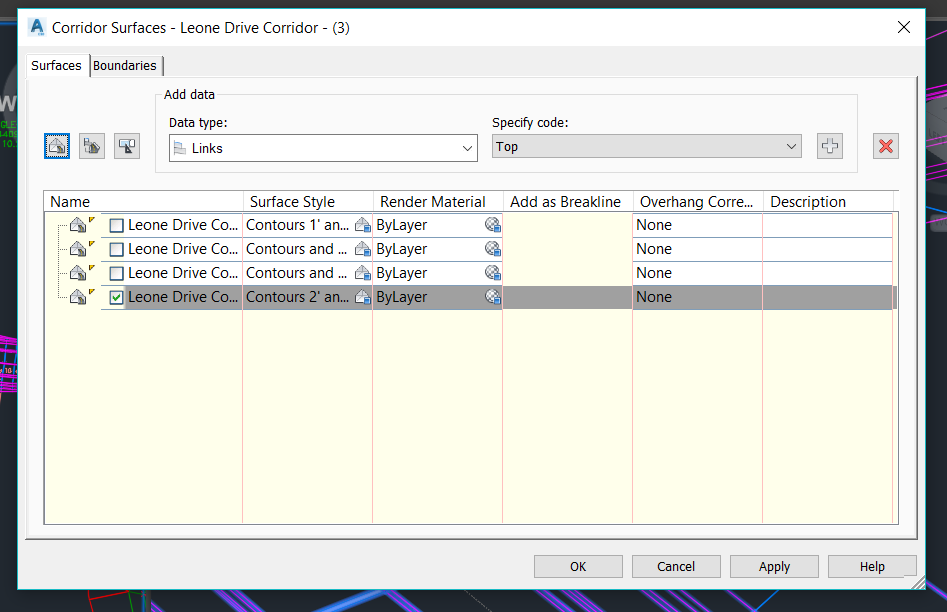Click ByLayer in the Contours 1' row
This screenshot has height=612, width=947.
point(402,225)
